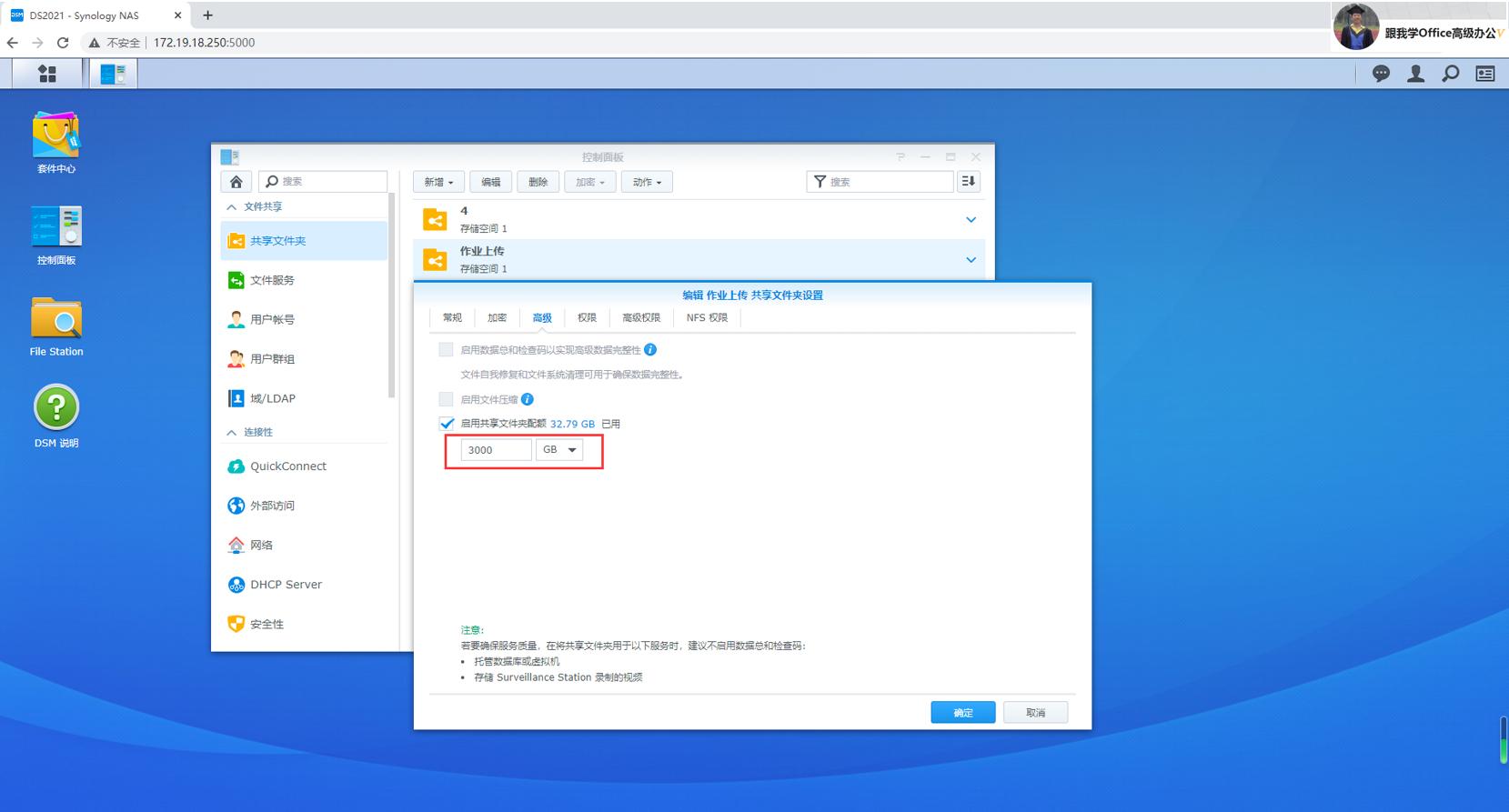Click the 取消 button

pyautogui.click(x=1035, y=713)
